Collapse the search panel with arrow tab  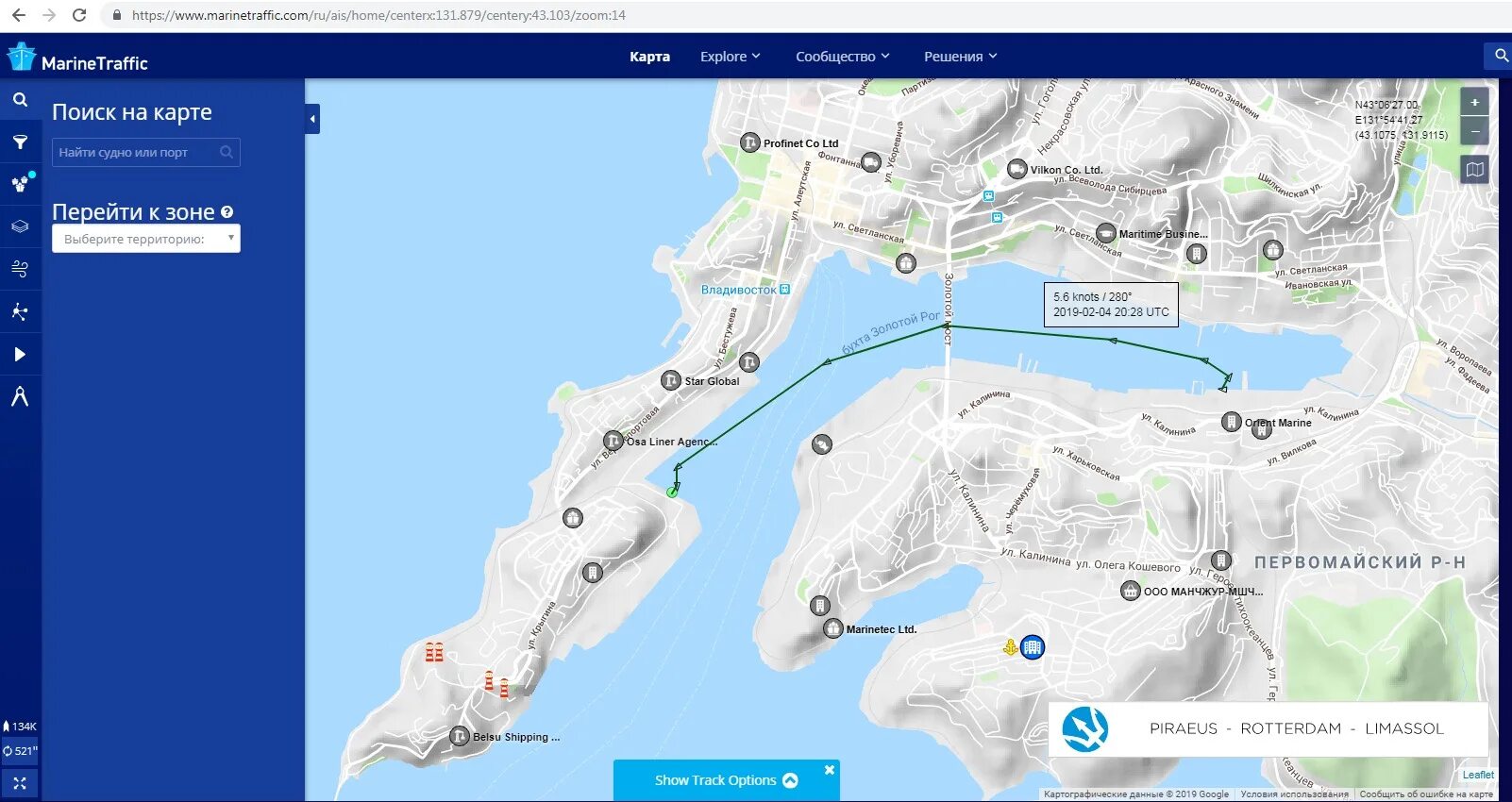[x=312, y=119]
